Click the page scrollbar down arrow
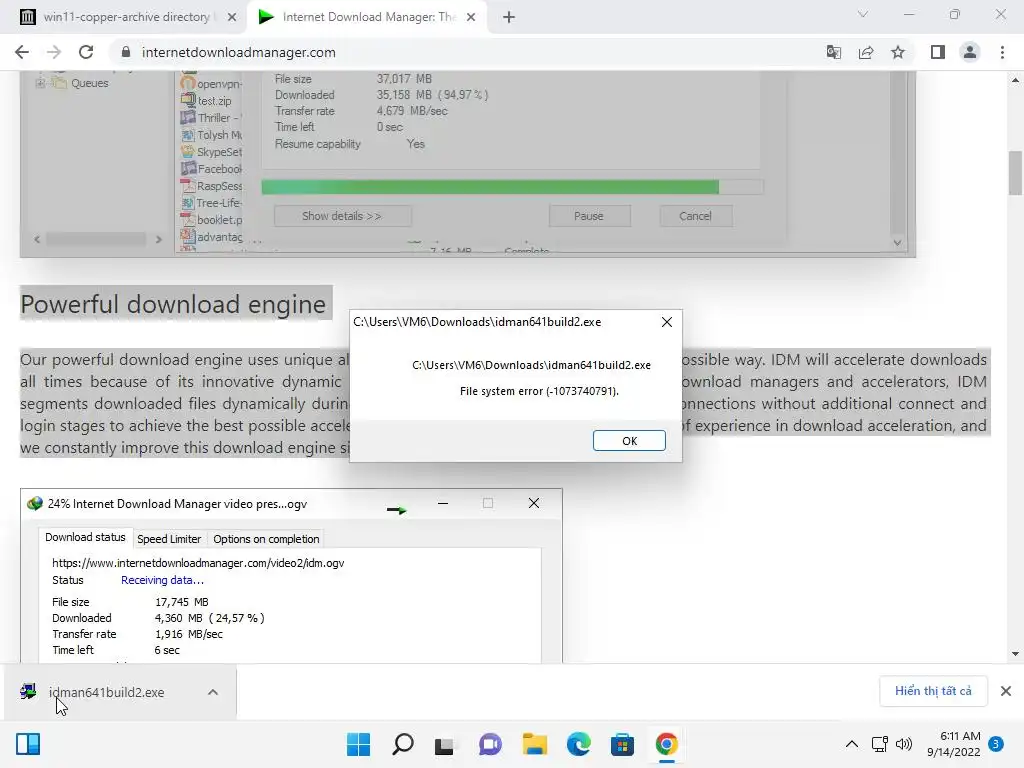The width and height of the screenshot is (1024, 768). [x=1015, y=654]
